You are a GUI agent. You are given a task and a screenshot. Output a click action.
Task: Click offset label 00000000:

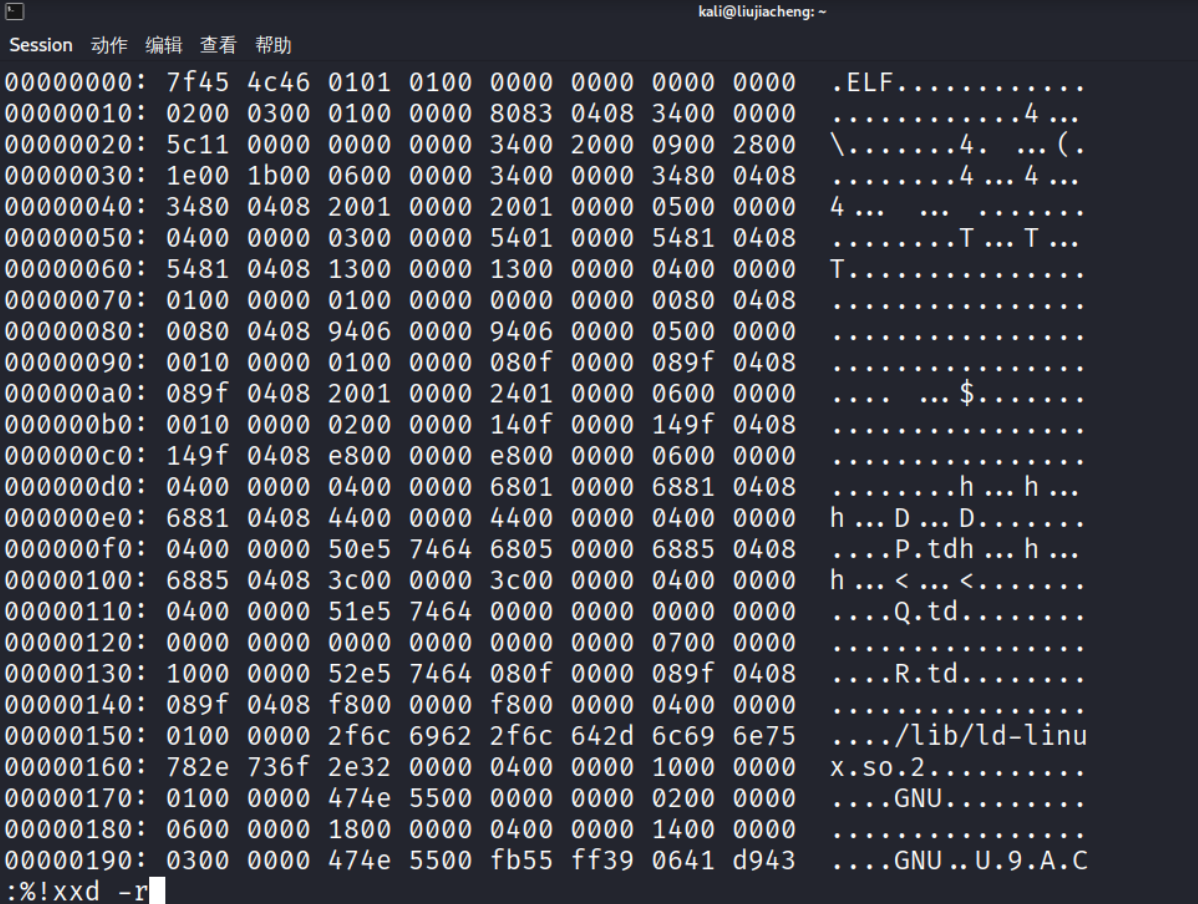coord(76,83)
